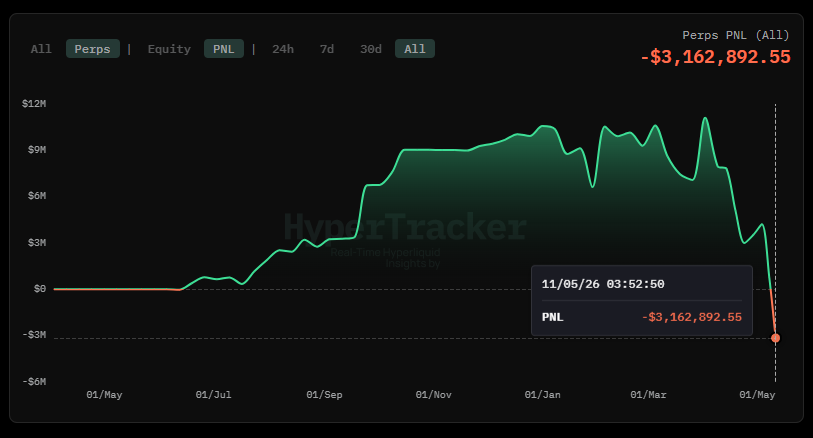Set time range to 7d

point(327,49)
